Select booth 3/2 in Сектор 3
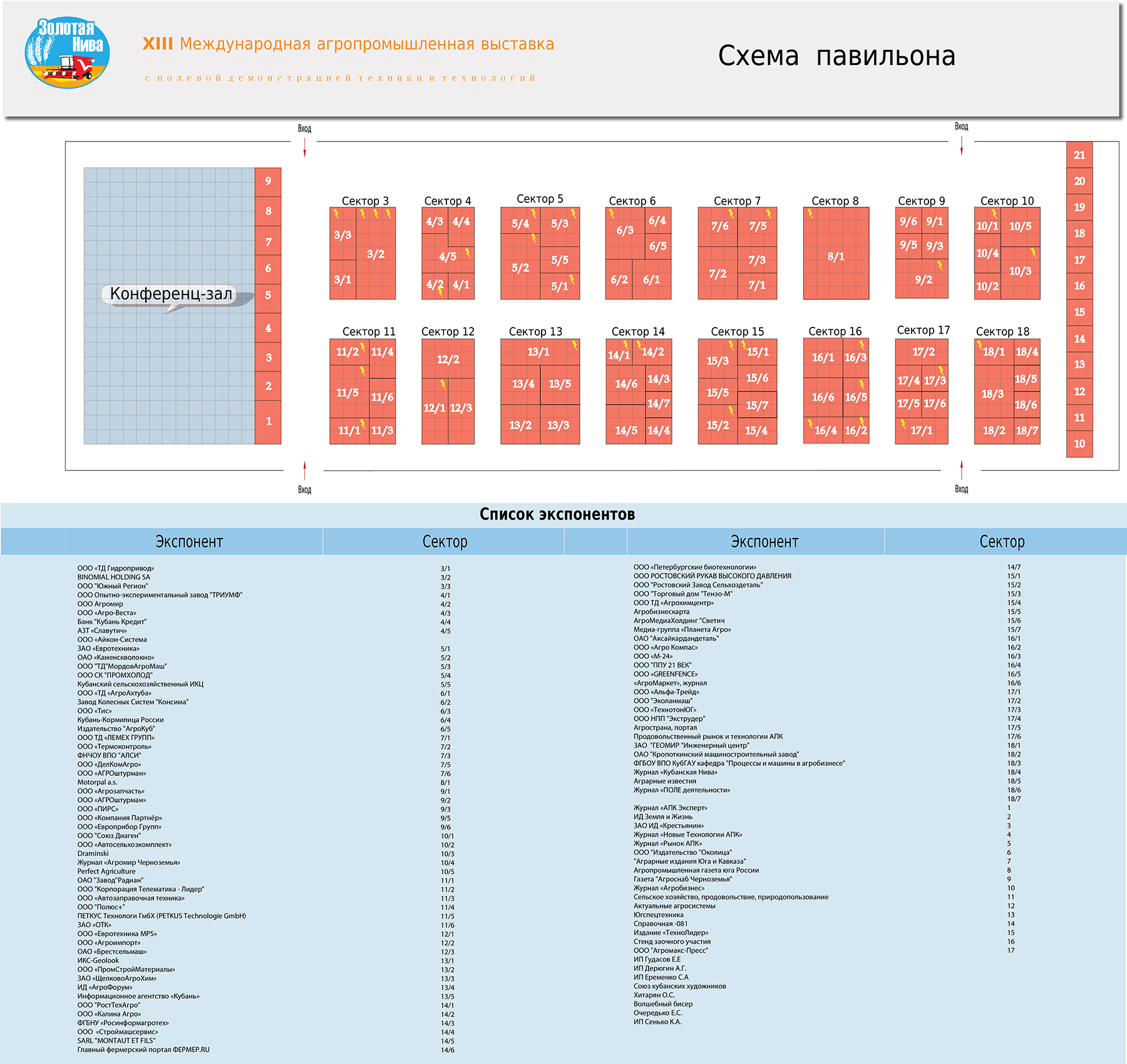 [376, 254]
